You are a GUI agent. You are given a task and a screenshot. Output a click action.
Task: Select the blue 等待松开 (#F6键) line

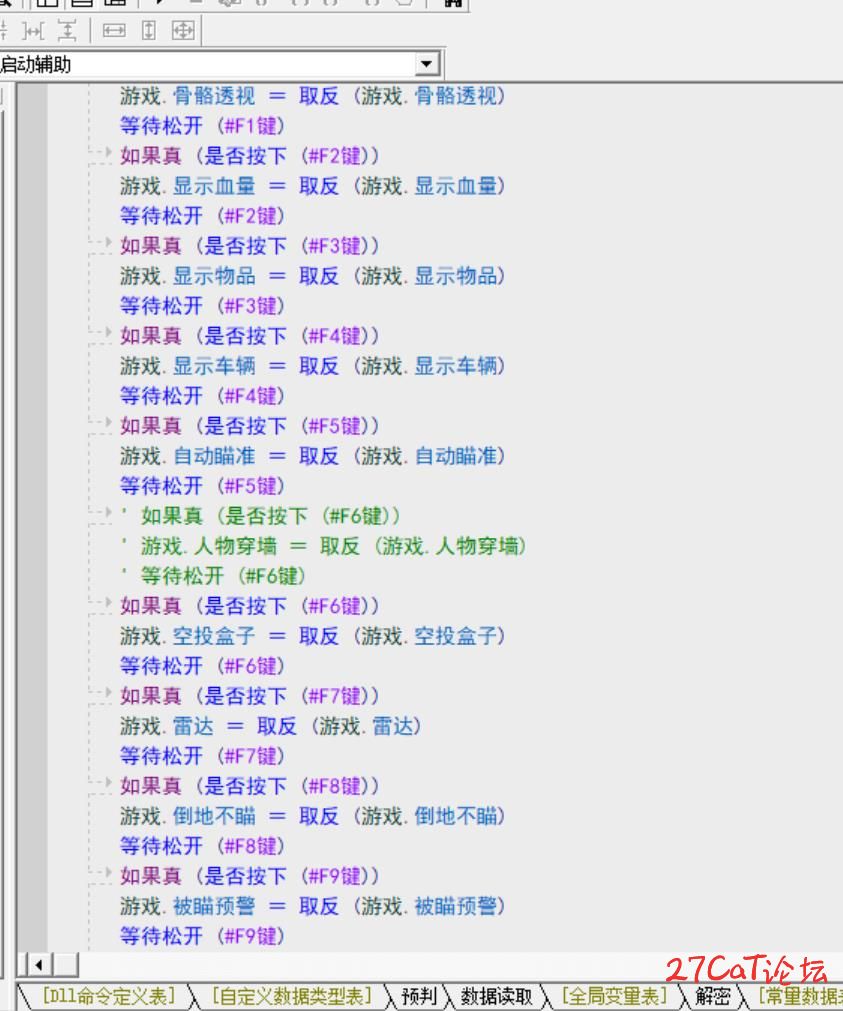pos(202,666)
